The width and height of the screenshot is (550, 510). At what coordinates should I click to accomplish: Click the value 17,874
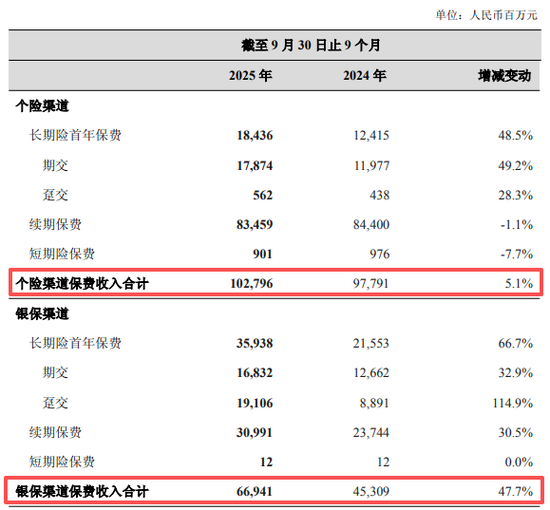(x=255, y=166)
